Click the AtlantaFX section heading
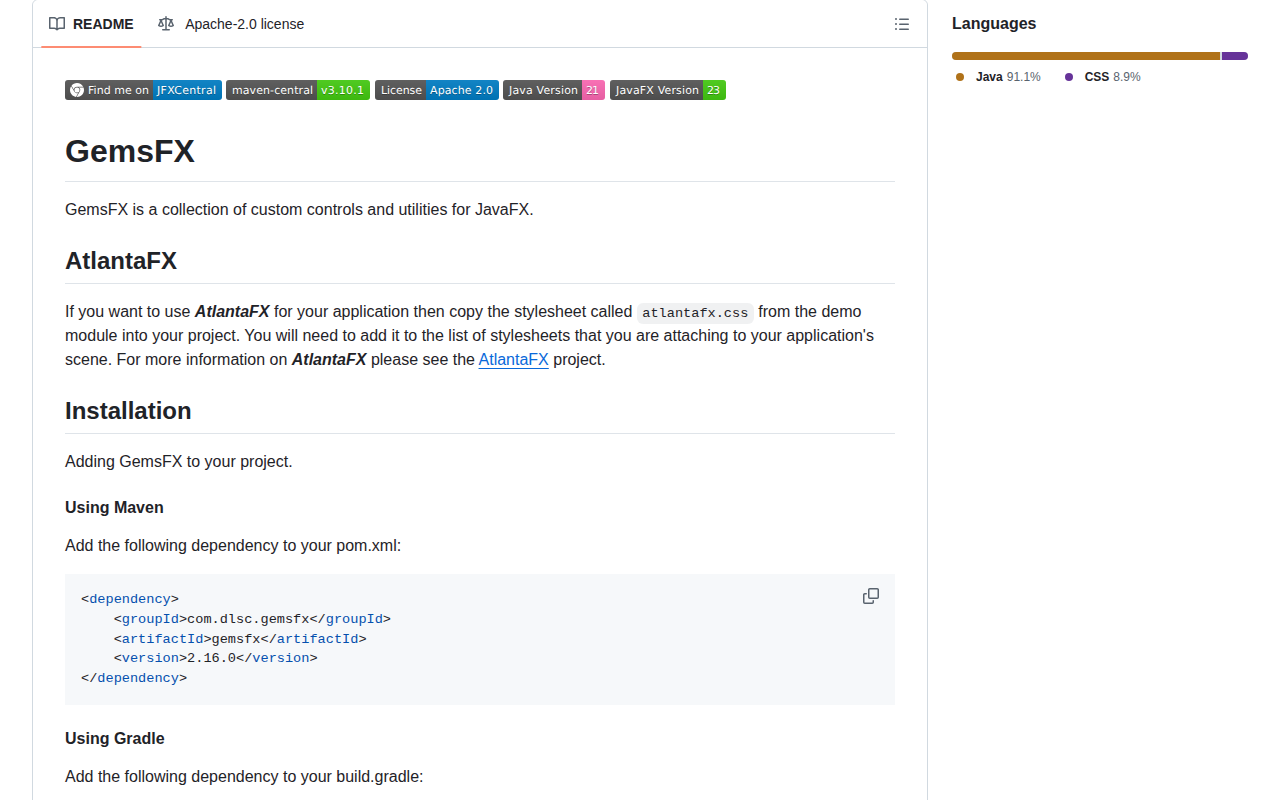1280x800 pixels. point(121,261)
